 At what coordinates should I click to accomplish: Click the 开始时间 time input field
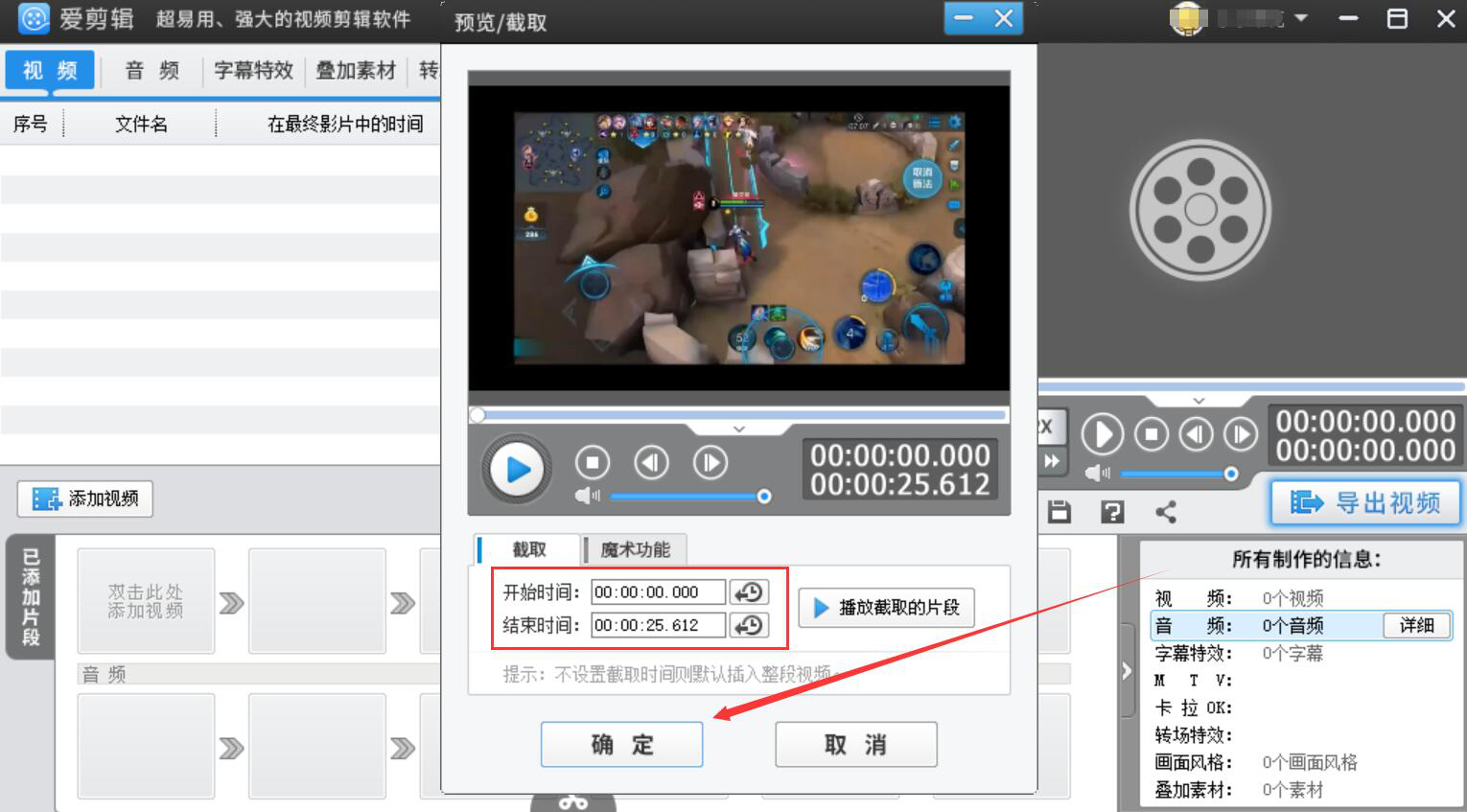click(658, 592)
